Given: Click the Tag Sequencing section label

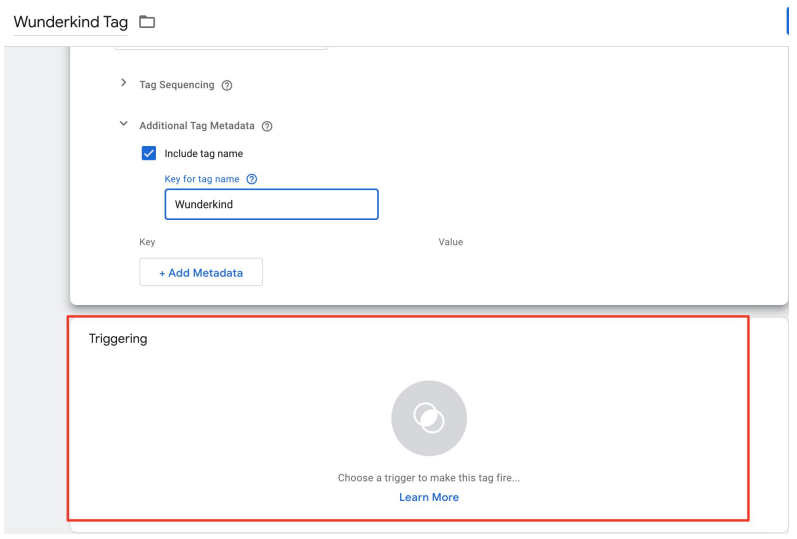Looking at the screenshot, I should pyautogui.click(x=177, y=85).
